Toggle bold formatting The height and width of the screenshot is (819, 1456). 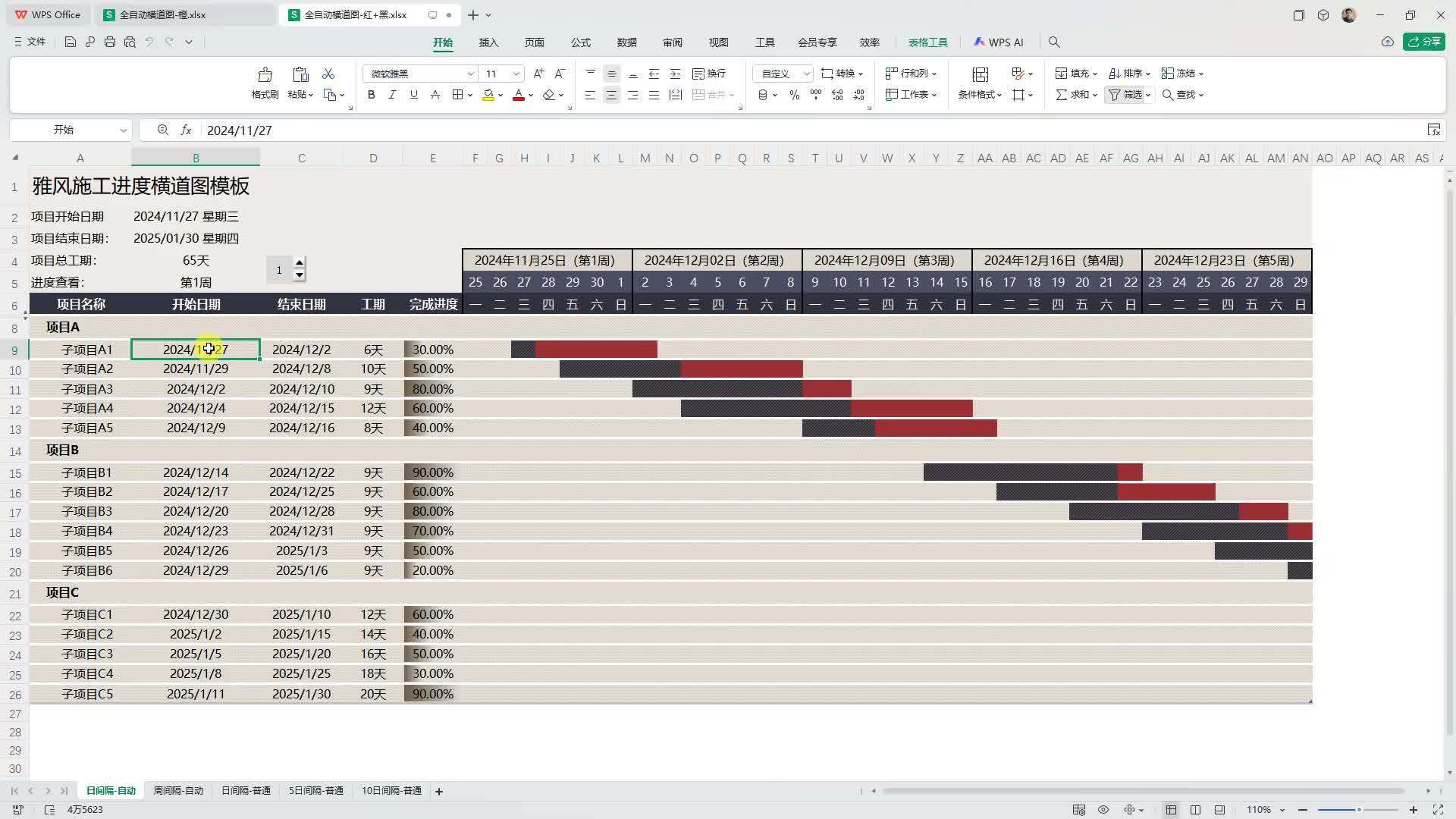371,95
